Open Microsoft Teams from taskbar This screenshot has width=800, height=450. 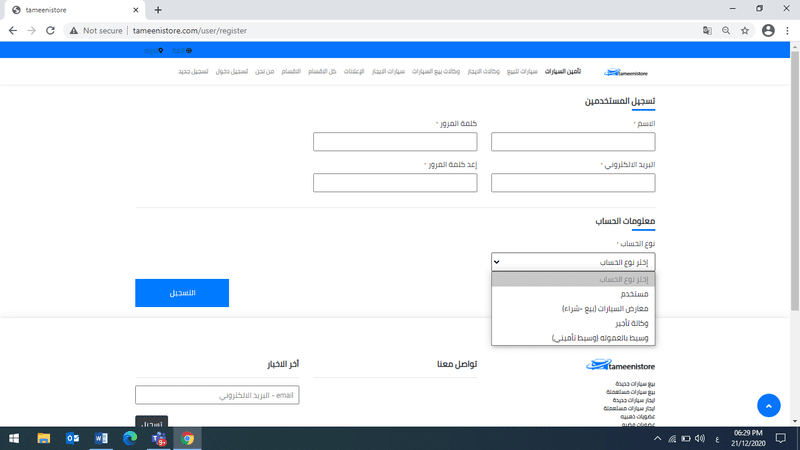(x=159, y=438)
